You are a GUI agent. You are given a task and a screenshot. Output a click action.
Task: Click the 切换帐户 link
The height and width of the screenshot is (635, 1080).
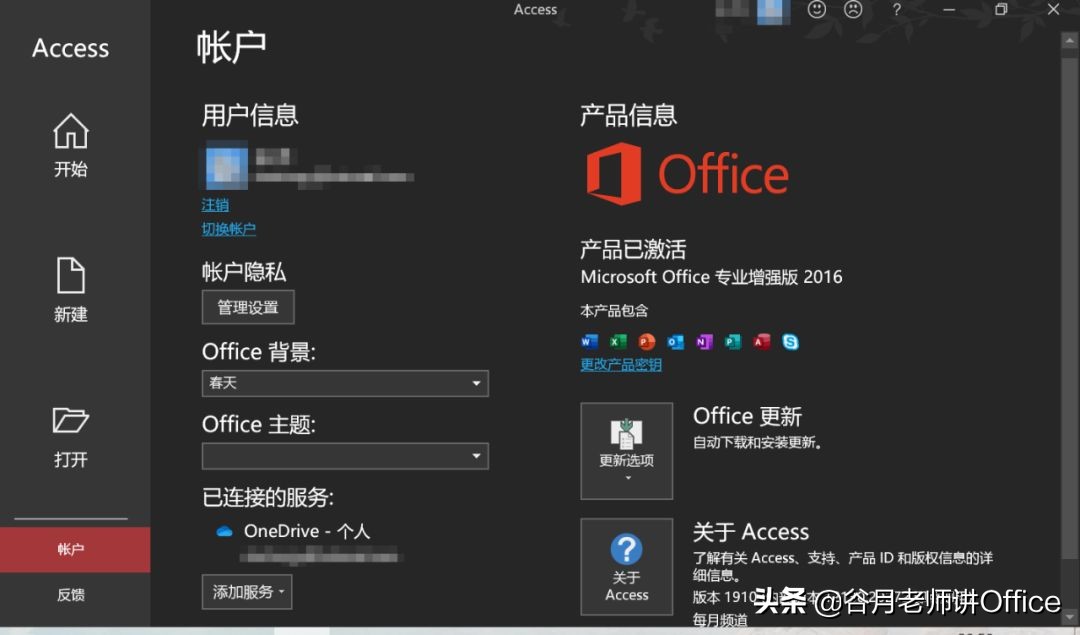229,229
